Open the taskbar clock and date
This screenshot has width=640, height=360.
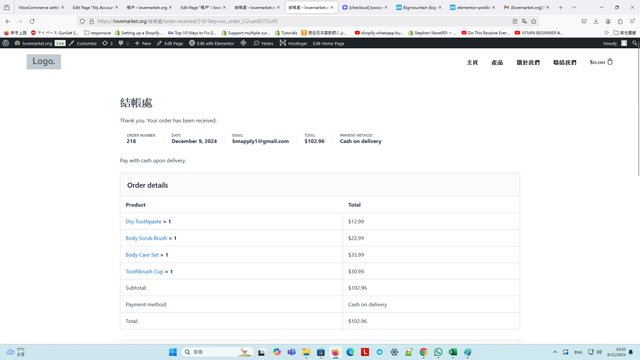[617, 352]
